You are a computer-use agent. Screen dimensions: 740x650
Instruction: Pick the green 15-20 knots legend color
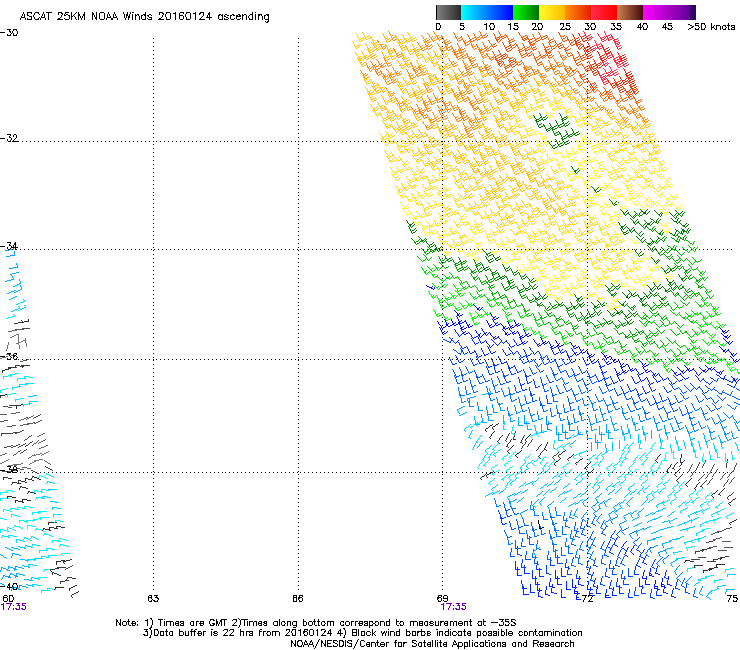(526, 12)
